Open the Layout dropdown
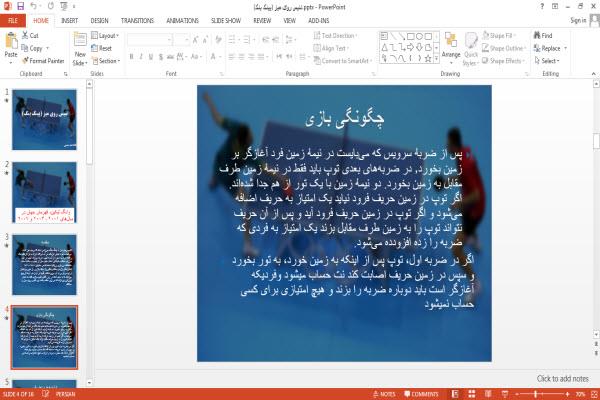600x400 pixels. click(105, 35)
